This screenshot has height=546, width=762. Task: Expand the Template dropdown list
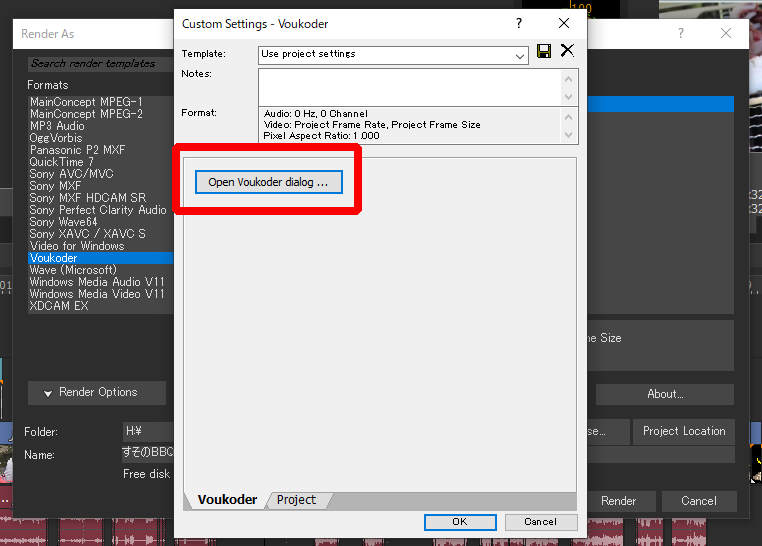pyautogui.click(x=520, y=56)
